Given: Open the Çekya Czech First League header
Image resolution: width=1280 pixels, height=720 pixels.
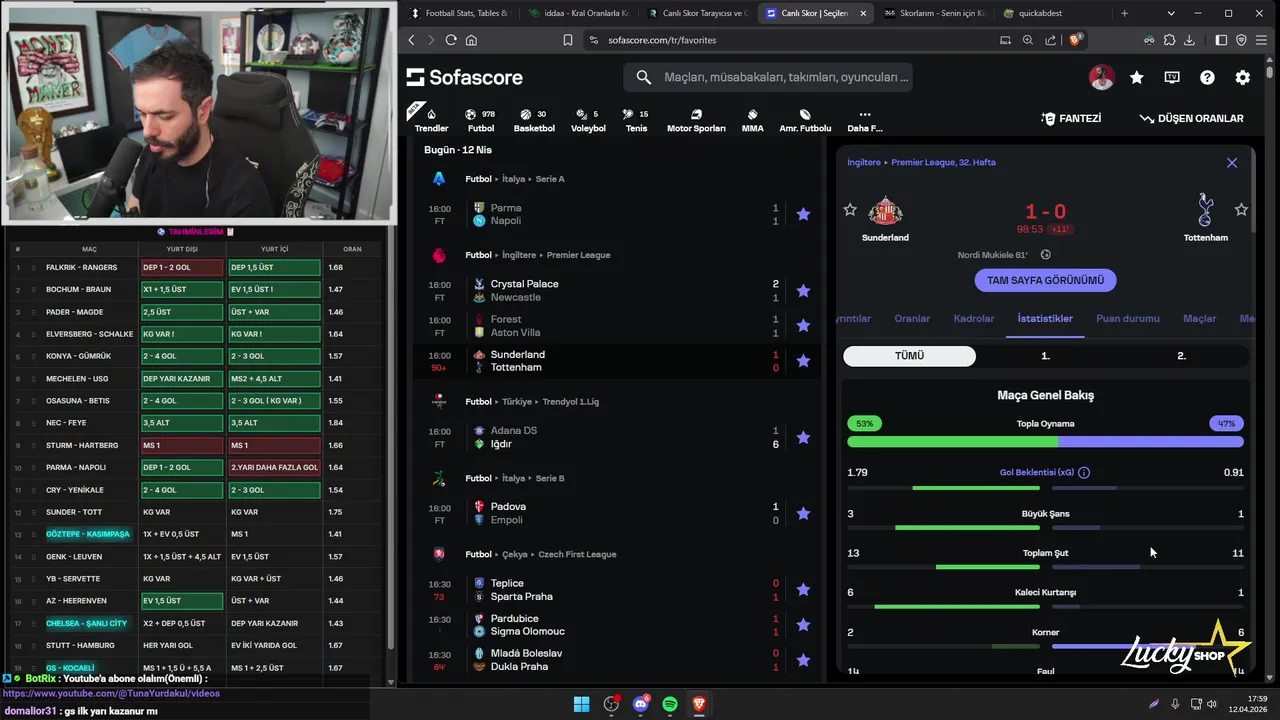Looking at the screenshot, I should pyautogui.click(x=540, y=555).
